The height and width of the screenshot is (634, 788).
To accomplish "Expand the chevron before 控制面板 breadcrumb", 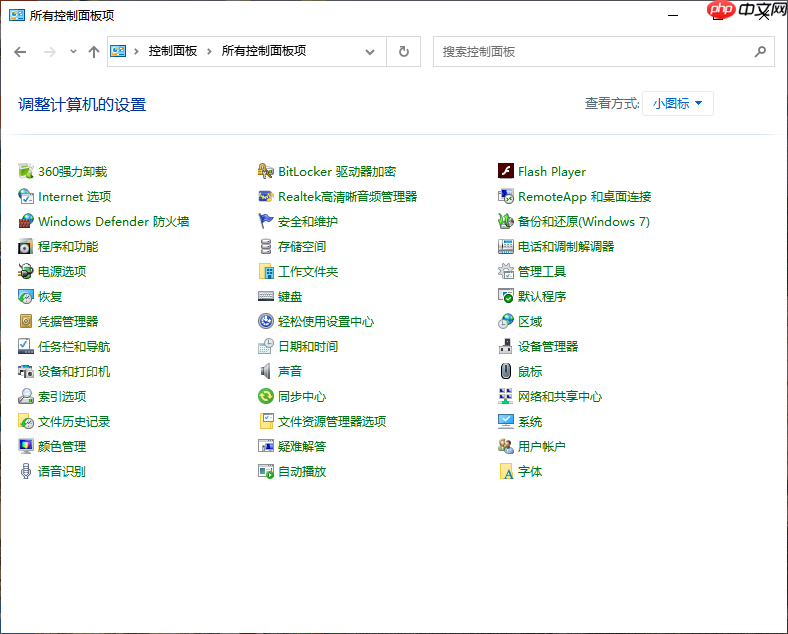I will 136,51.
